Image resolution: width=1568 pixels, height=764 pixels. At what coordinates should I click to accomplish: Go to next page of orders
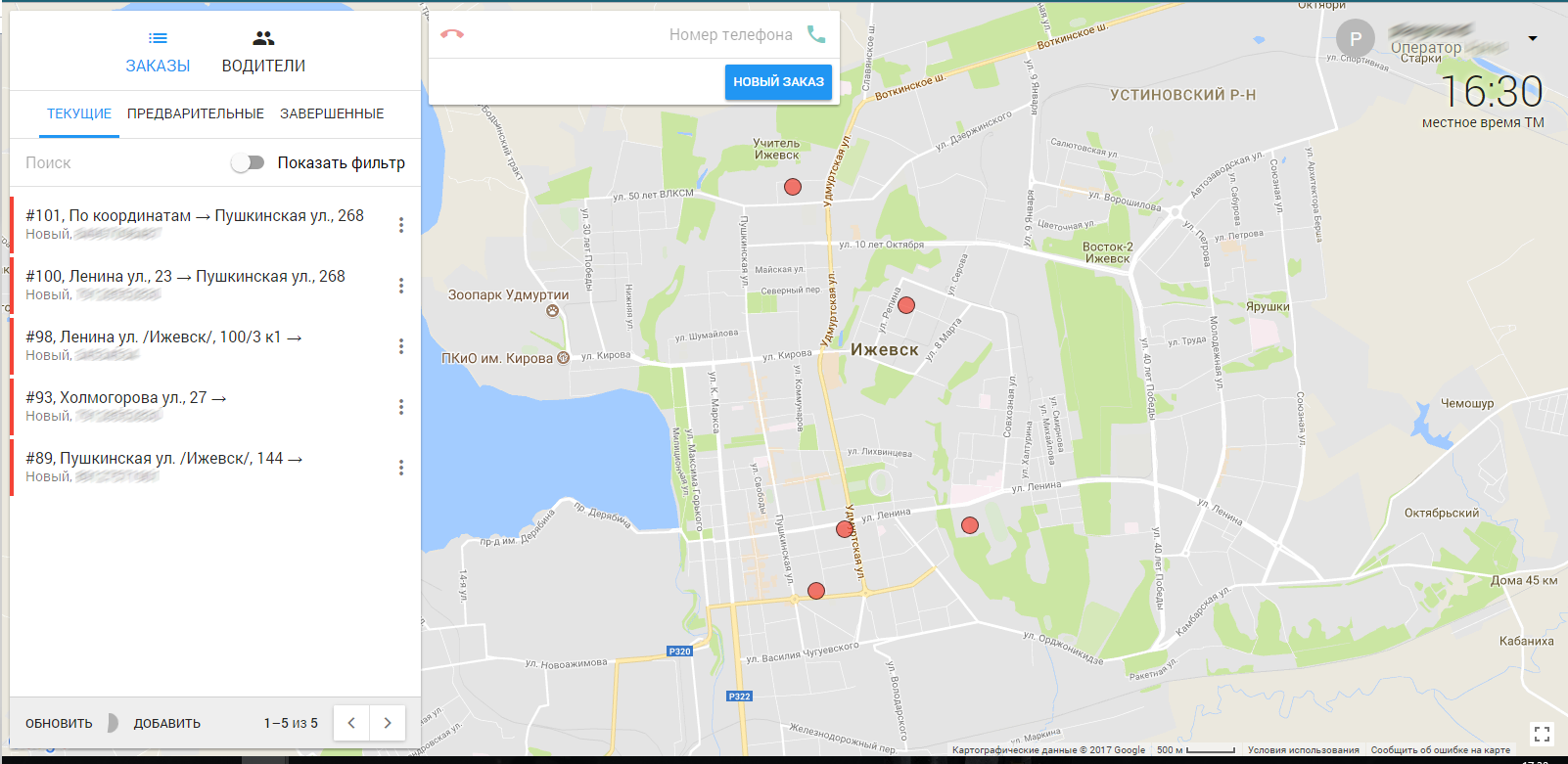388,723
